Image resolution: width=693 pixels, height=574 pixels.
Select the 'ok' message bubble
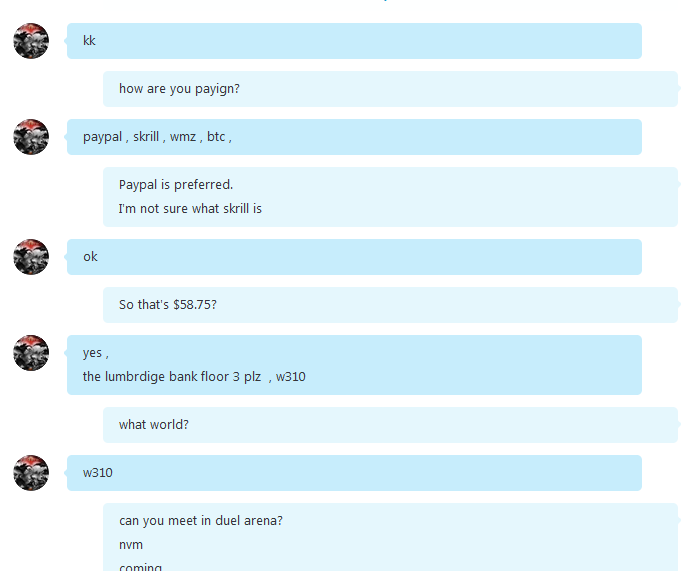click(354, 257)
